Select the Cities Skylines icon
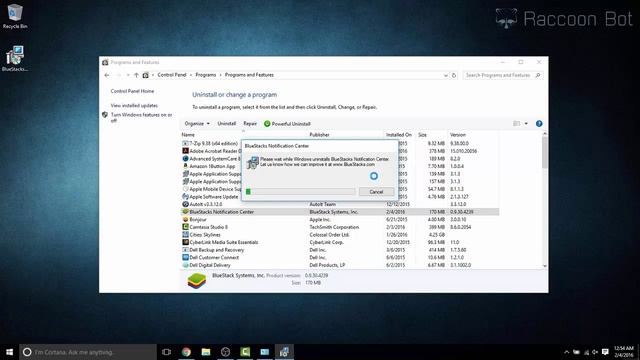Image resolution: width=640 pixels, height=360 pixels. pos(185,235)
